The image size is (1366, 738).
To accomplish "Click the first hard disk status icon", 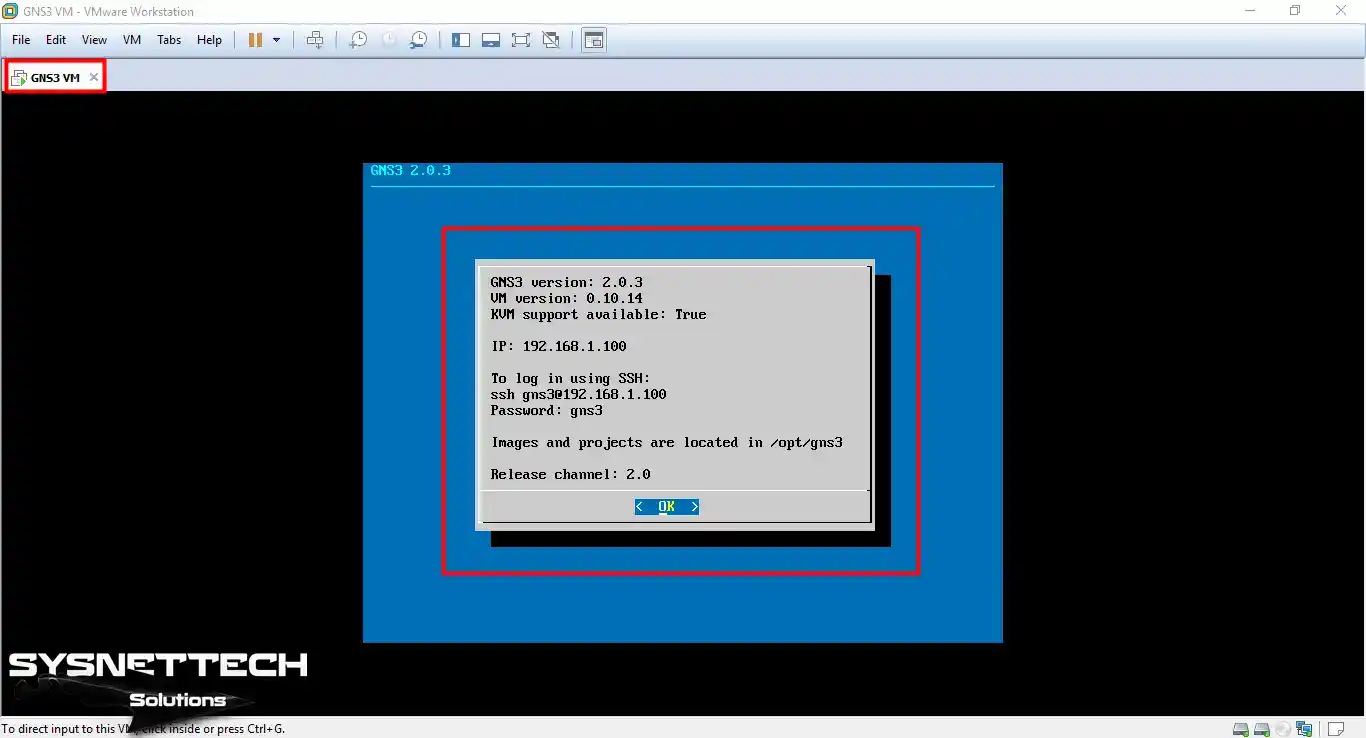I will click(x=1240, y=729).
